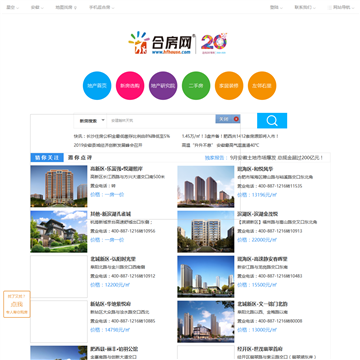Open the 肥西县 listing title
Screen dimensions: 360x360
pyautogui.click(x=114, y=349)
